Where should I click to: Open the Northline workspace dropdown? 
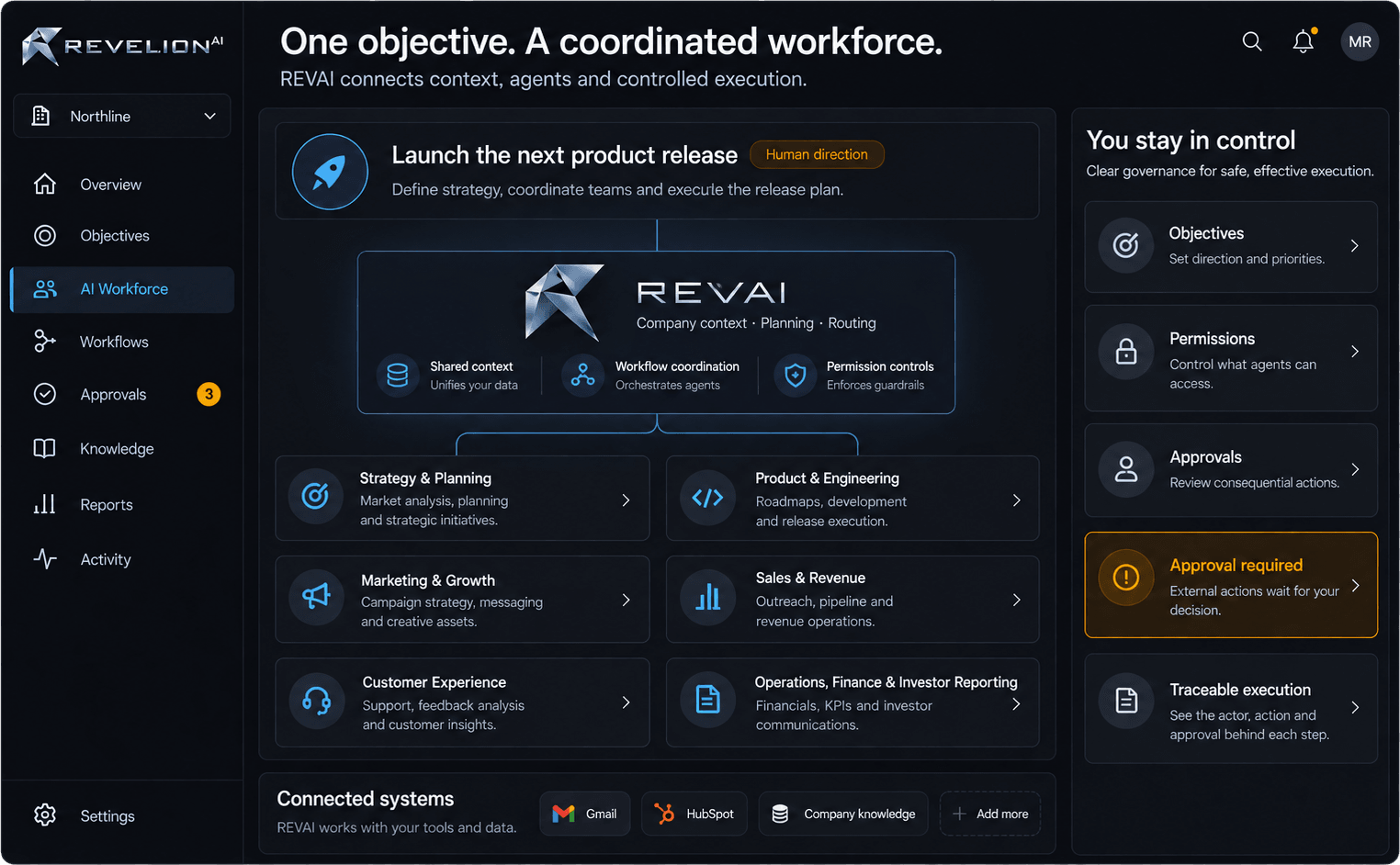[x=122, y=117]
